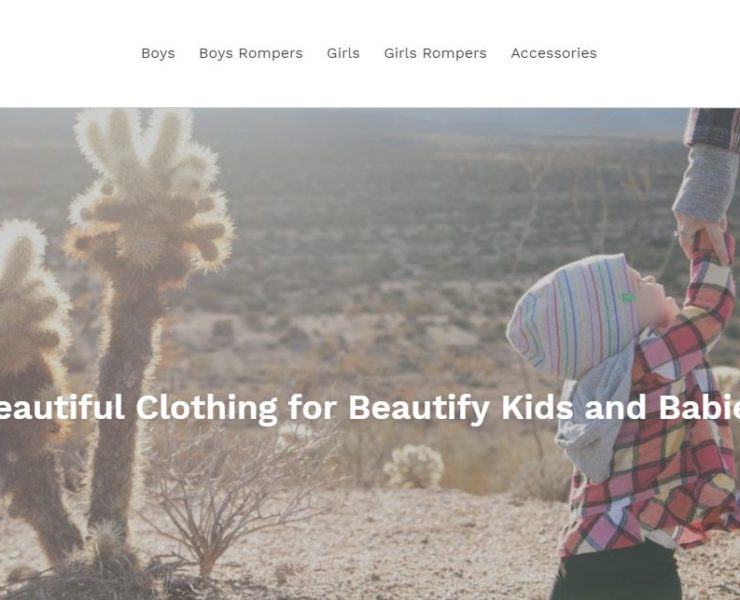Click the word Beautify in the headline
Image resolution: width=740 pixels, height=600 pixels.
click(419, 408)
